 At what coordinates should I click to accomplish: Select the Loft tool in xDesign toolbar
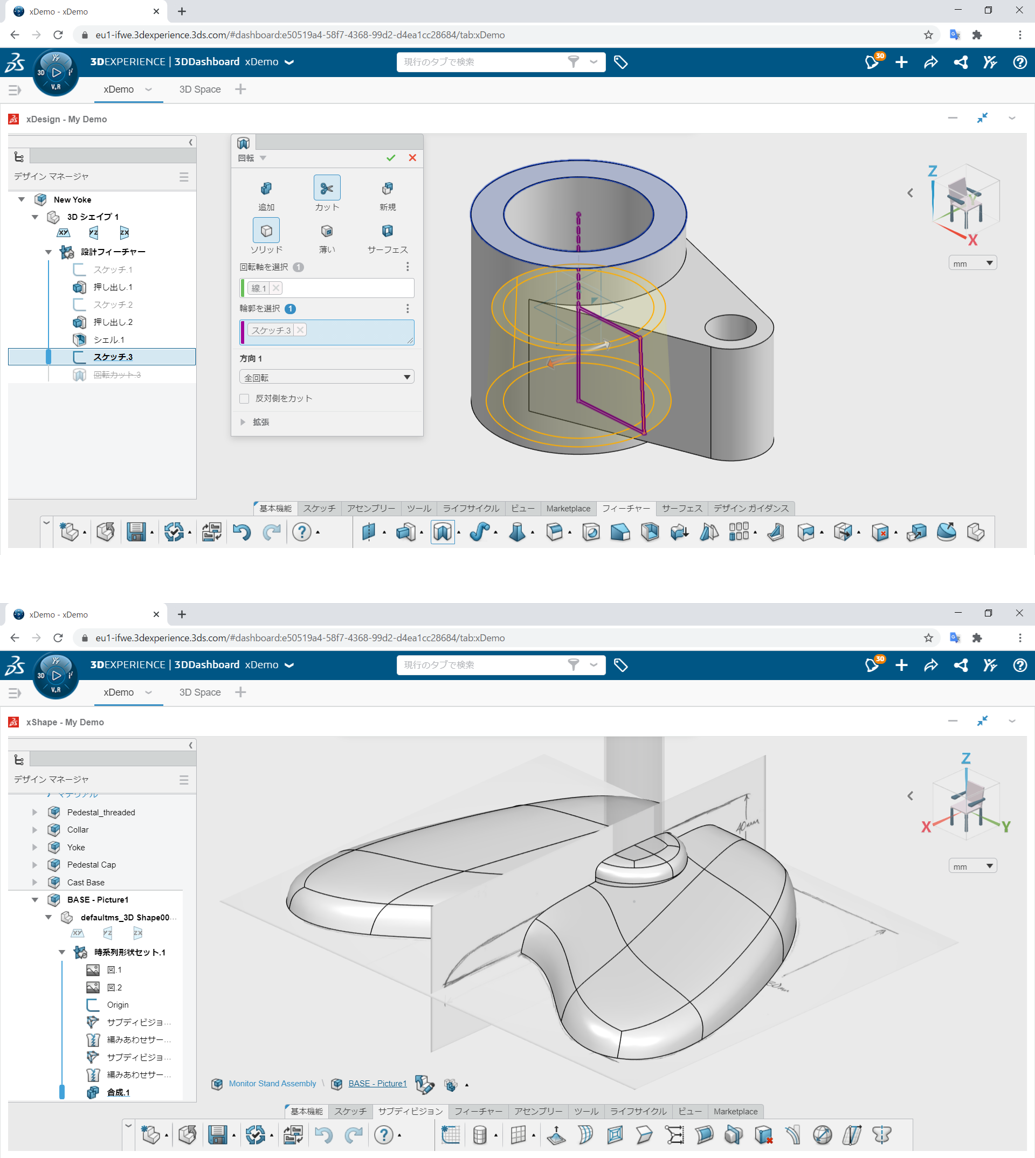(x=517, y=532)
